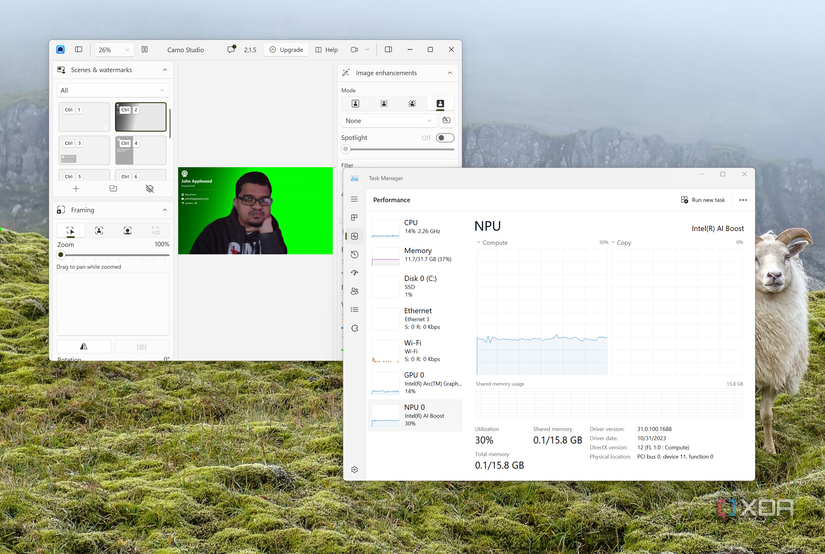Click the Camo app logo icon
The width and height of the screenshot is (825, 554).
click(x=61, y=49)
